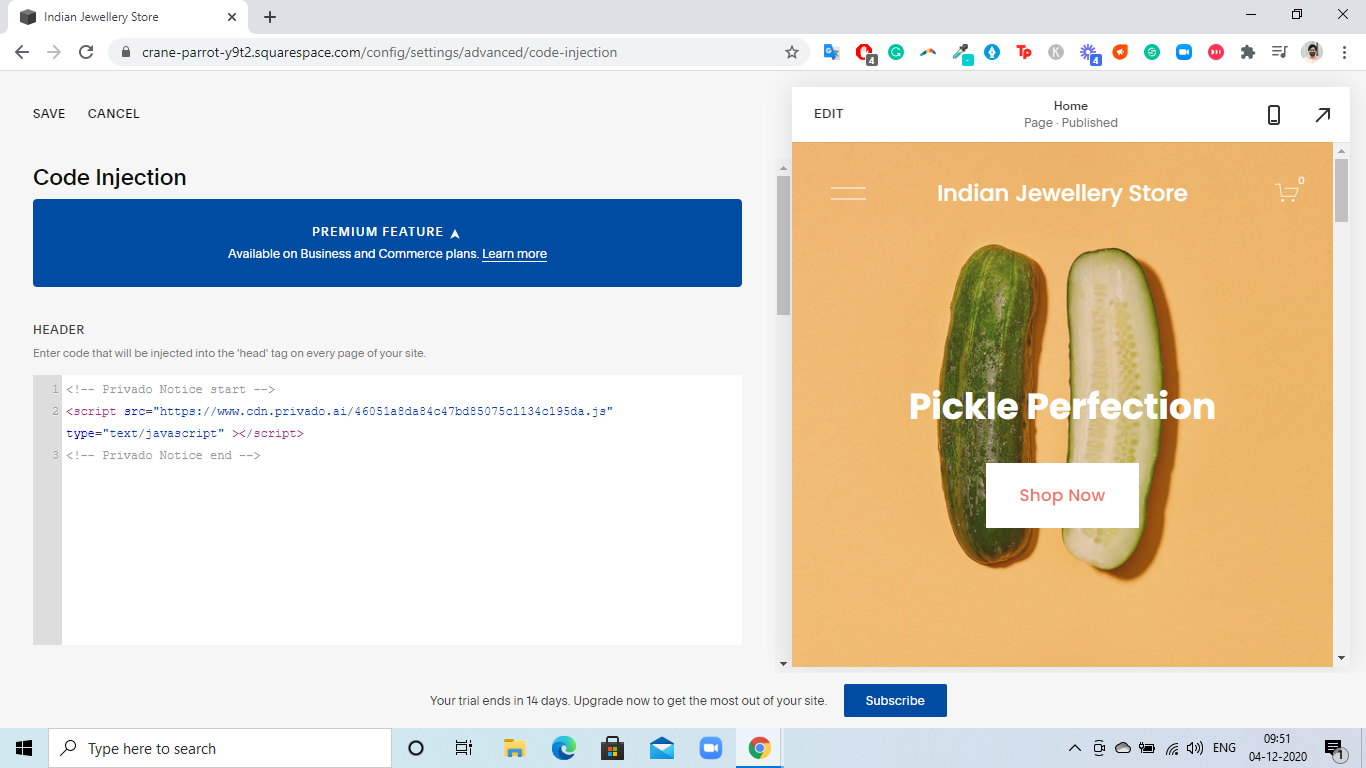Open the Windows Start menu
Image resolution: width=1366 pixels, height=768 pixels.
[24, 748]
